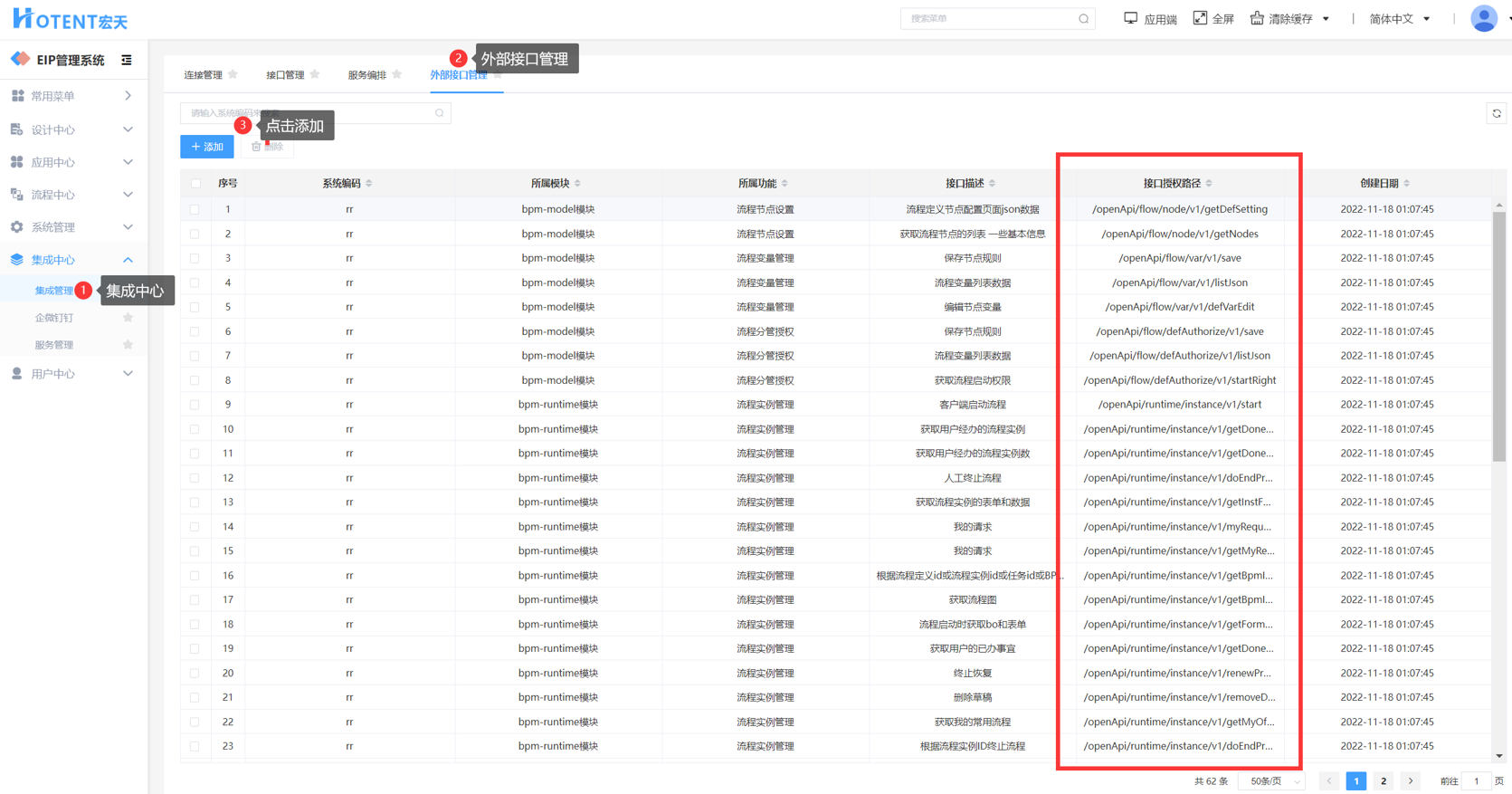Click the fullscreen 全屏 icon
This screenshot has height=794, width=1512.
point(1200,18)
